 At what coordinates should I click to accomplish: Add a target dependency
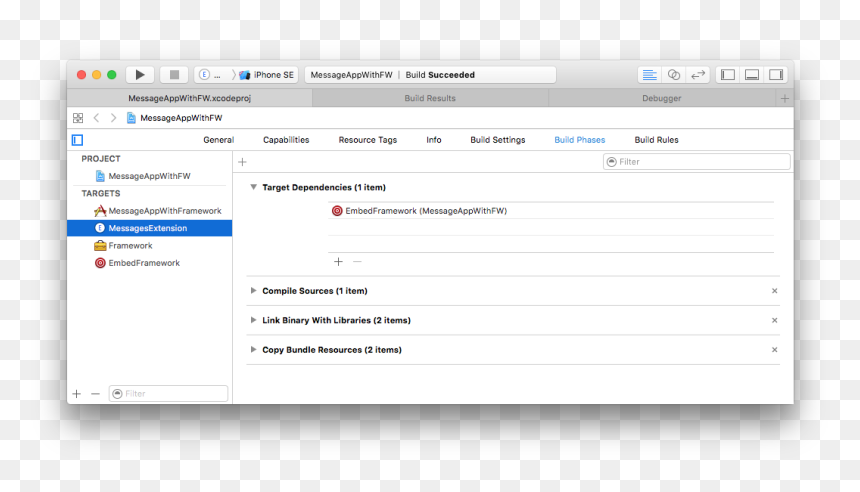tap(338, 262)
